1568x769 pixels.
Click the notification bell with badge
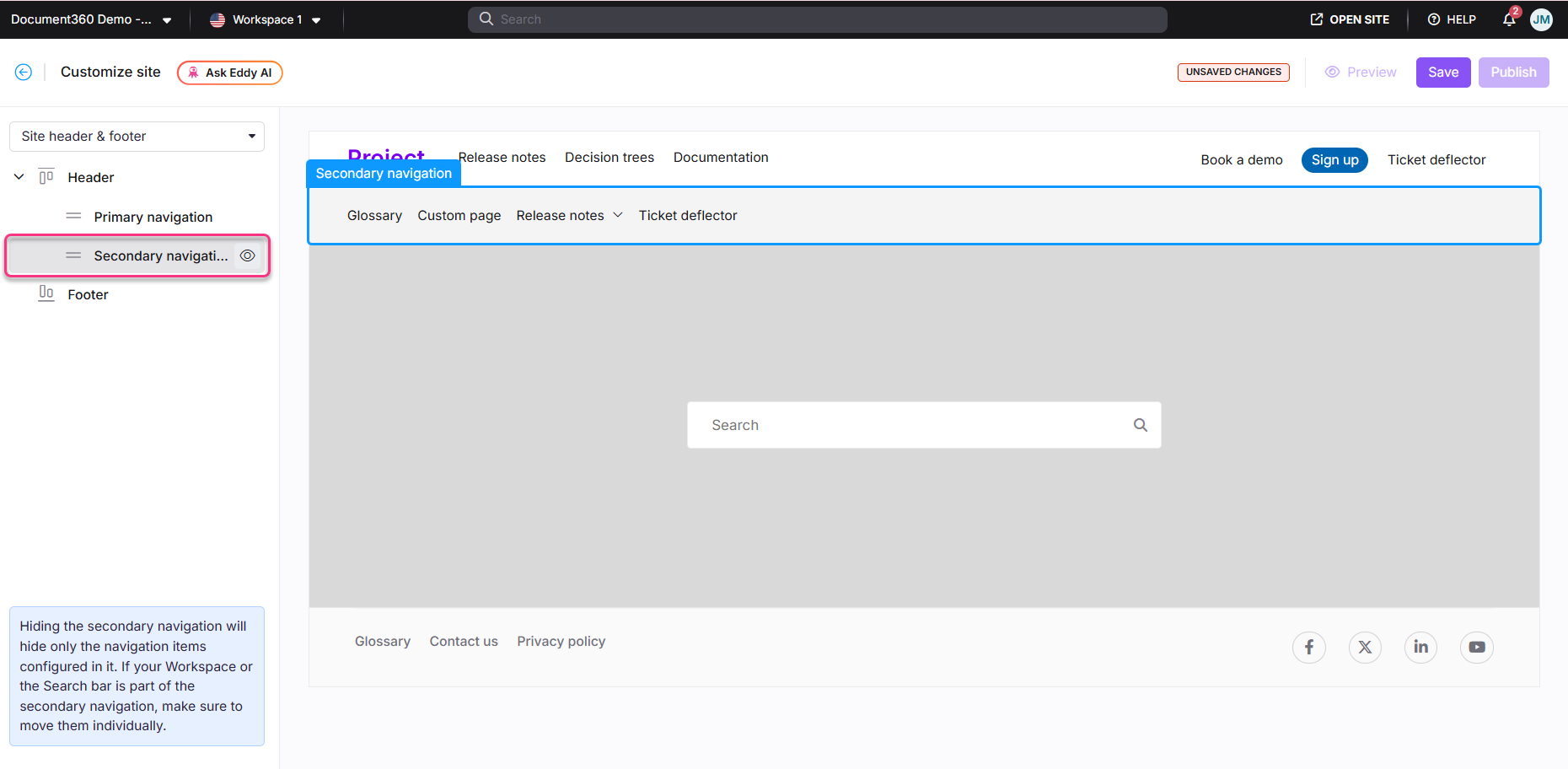(x=1508, y=19)
